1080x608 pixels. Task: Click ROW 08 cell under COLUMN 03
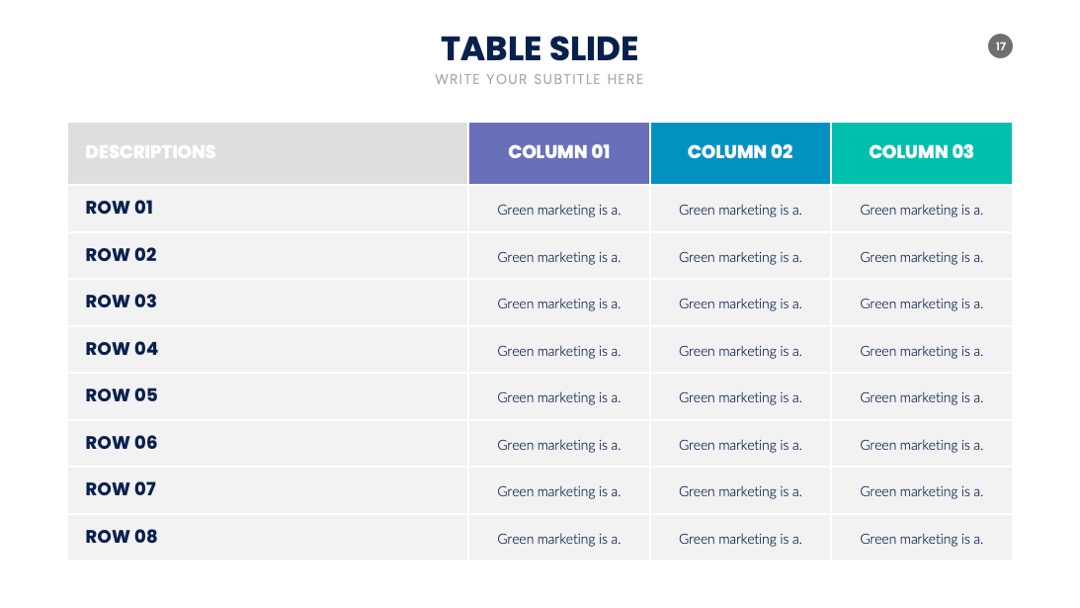coord(922,538)
